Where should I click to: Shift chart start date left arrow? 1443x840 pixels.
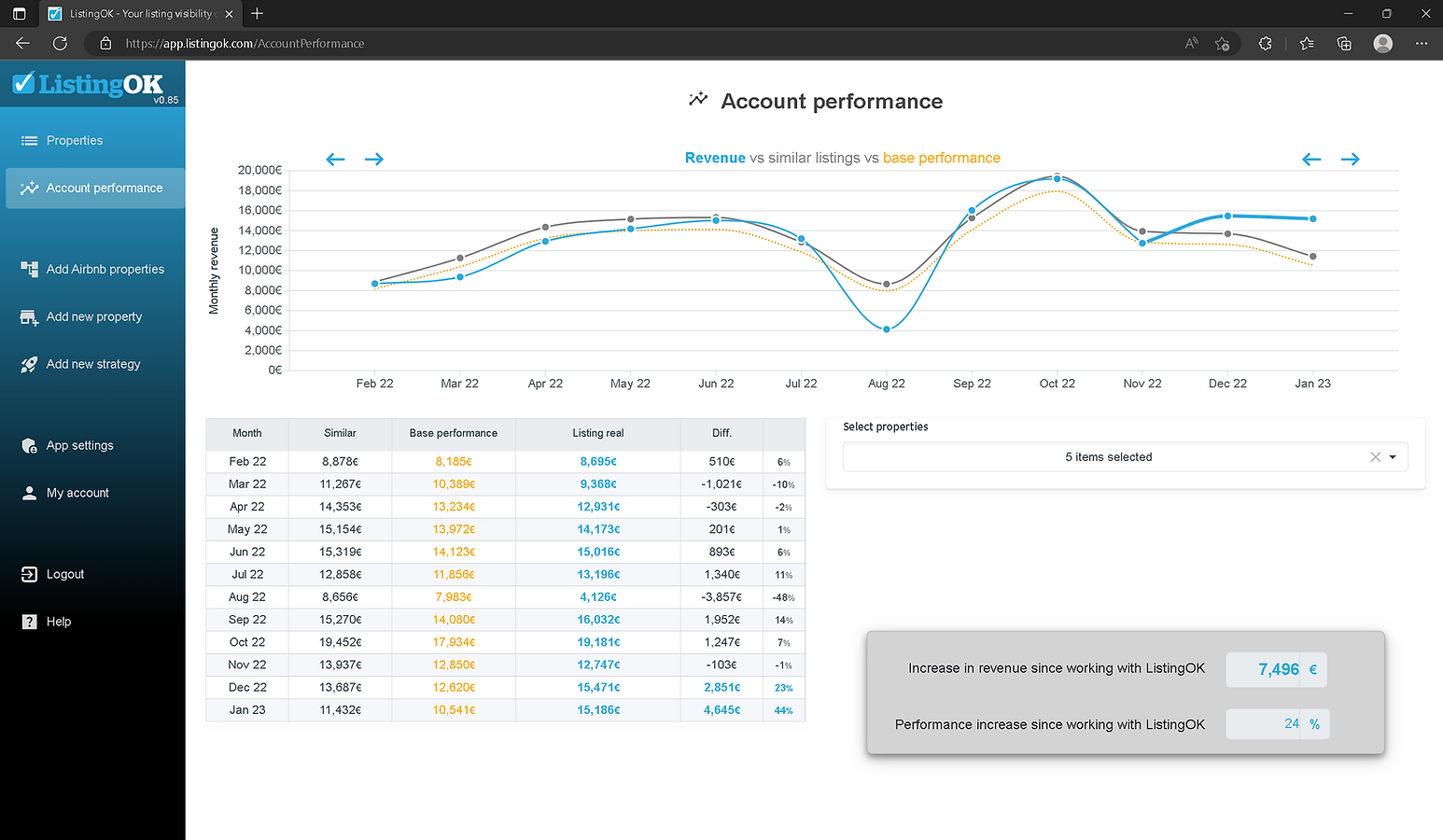point(335,160)
